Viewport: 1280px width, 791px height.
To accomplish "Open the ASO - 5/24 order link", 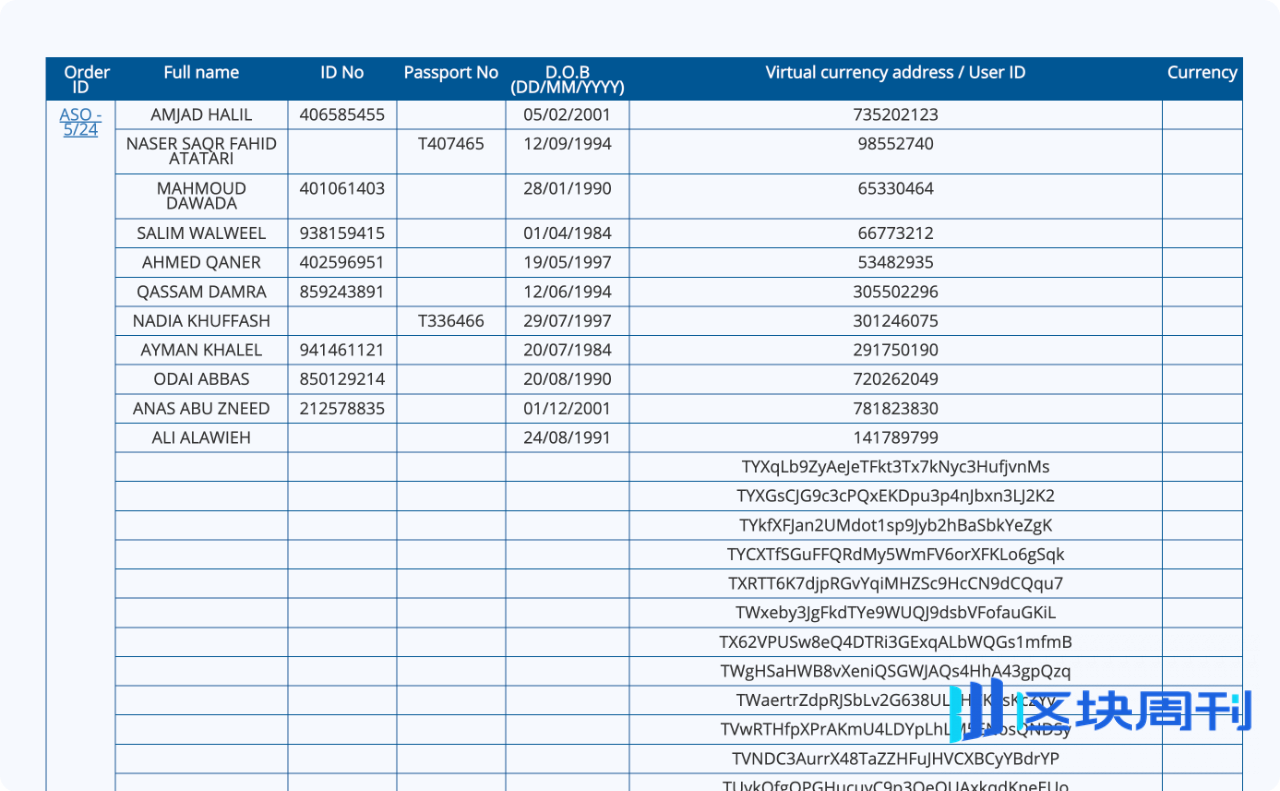I will 80,122.
